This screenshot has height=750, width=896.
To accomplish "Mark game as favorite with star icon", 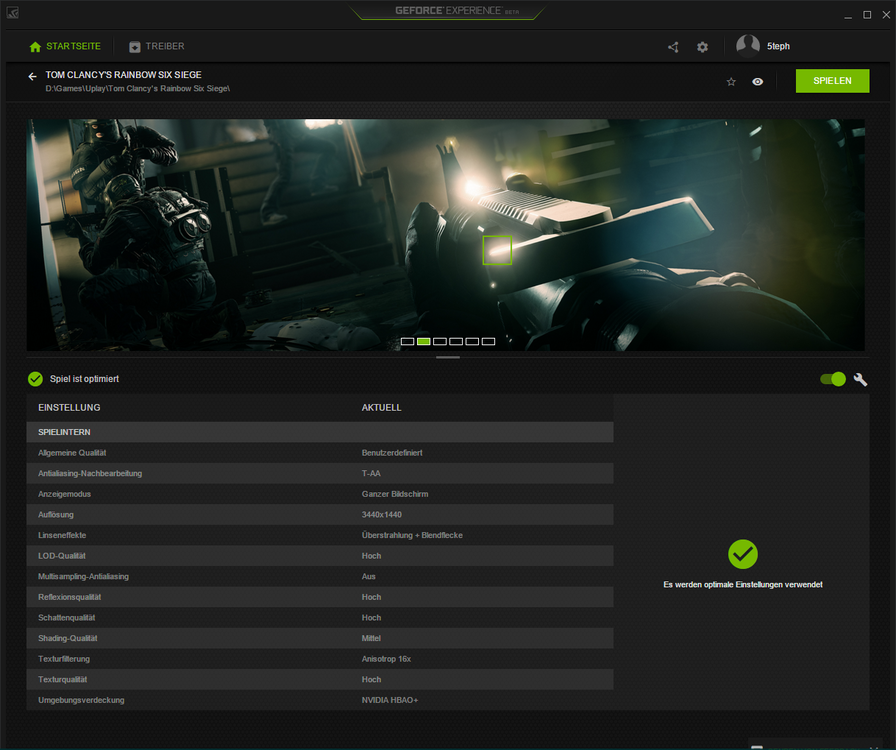I will [731, 82].
